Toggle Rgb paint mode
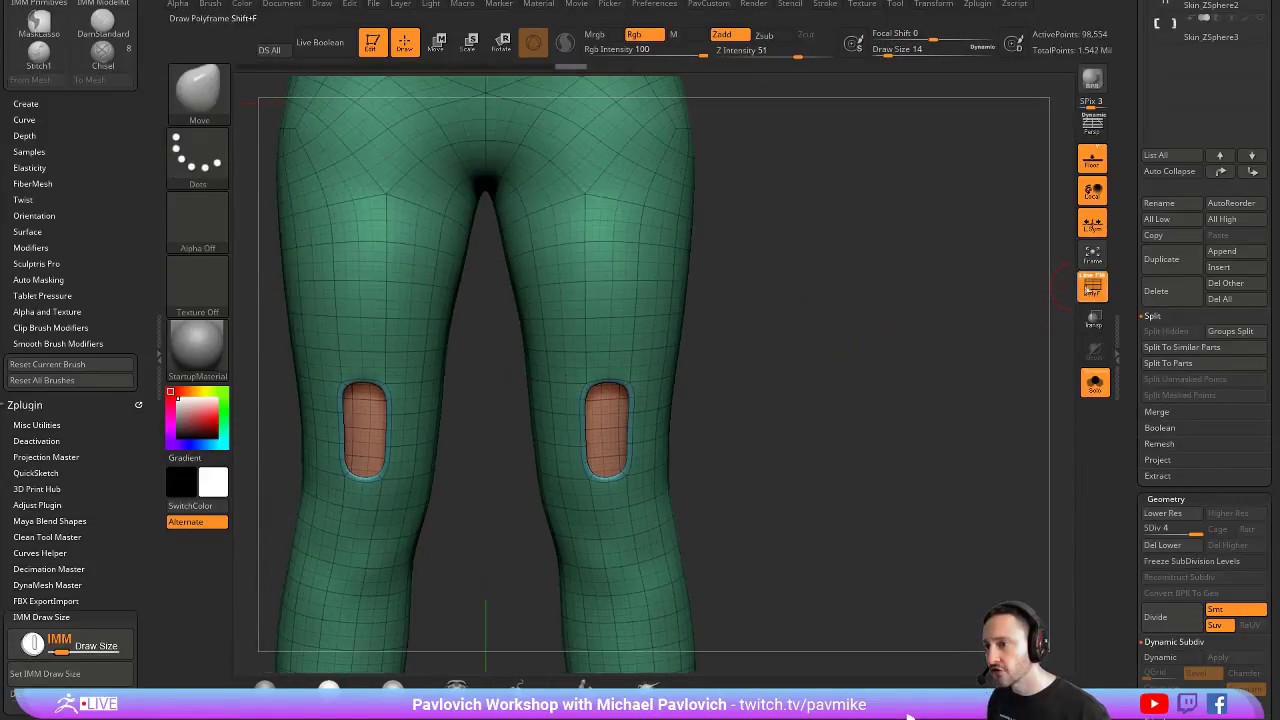The width and height of the screenshot is (1280, 720). pos(644,35)
